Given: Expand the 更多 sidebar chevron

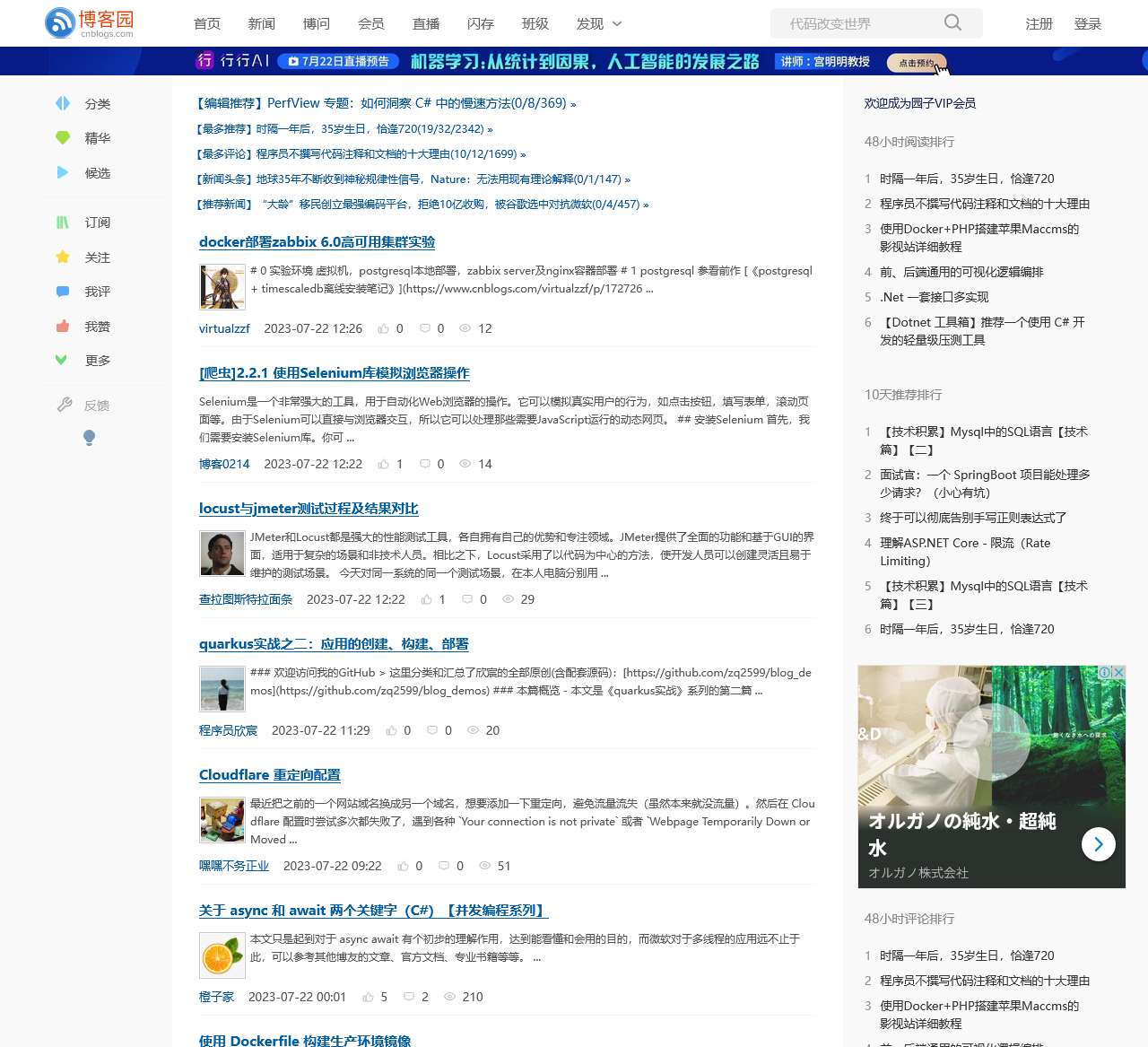Looking at the screenshot, I should point(62,360).
